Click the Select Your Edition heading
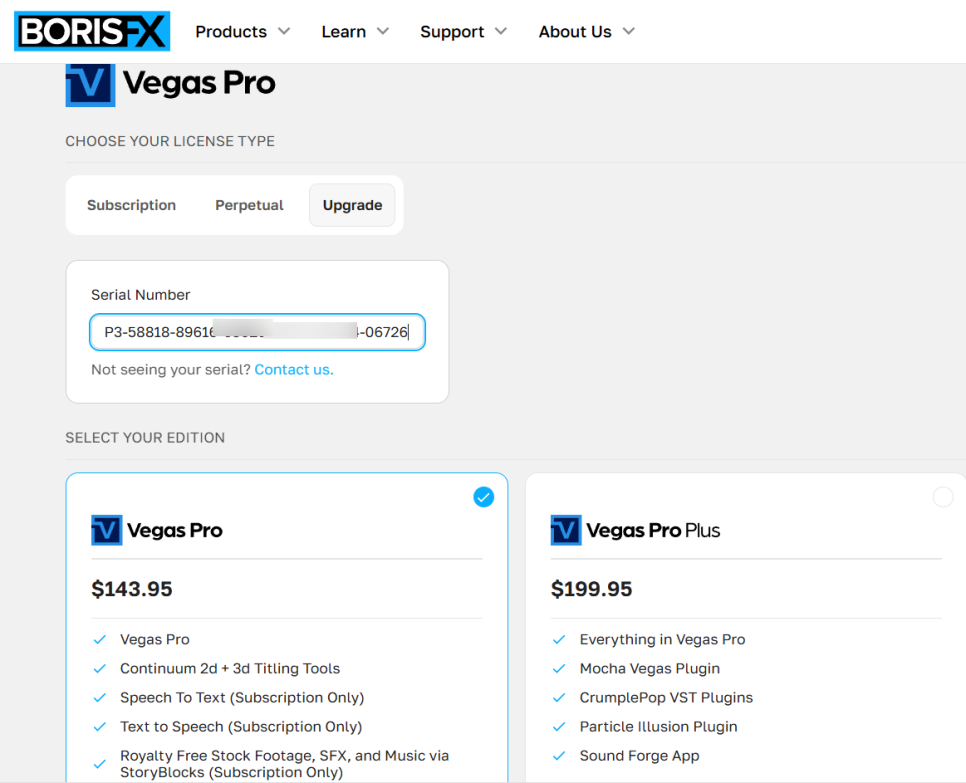This screenshot has height=783, width=966. pos(145,437)
